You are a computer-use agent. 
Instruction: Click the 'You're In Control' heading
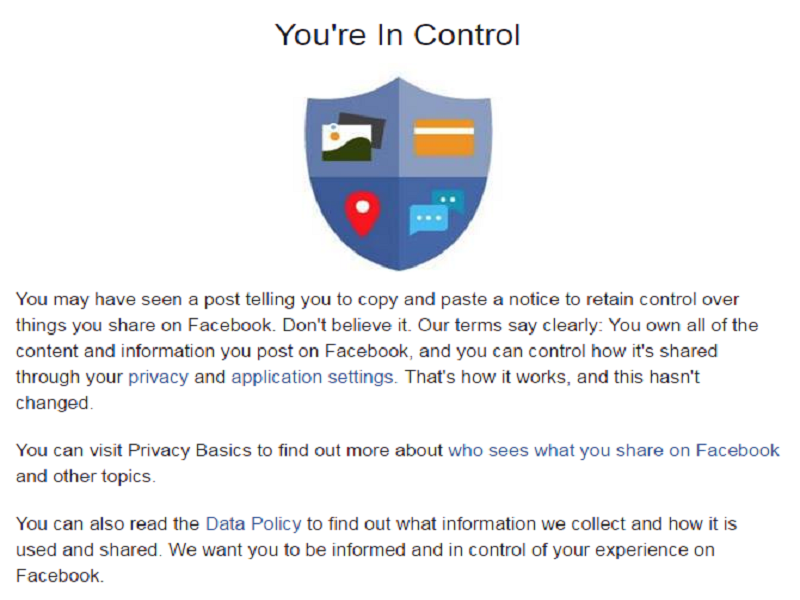pyautogui.click(x=397, y=35)
